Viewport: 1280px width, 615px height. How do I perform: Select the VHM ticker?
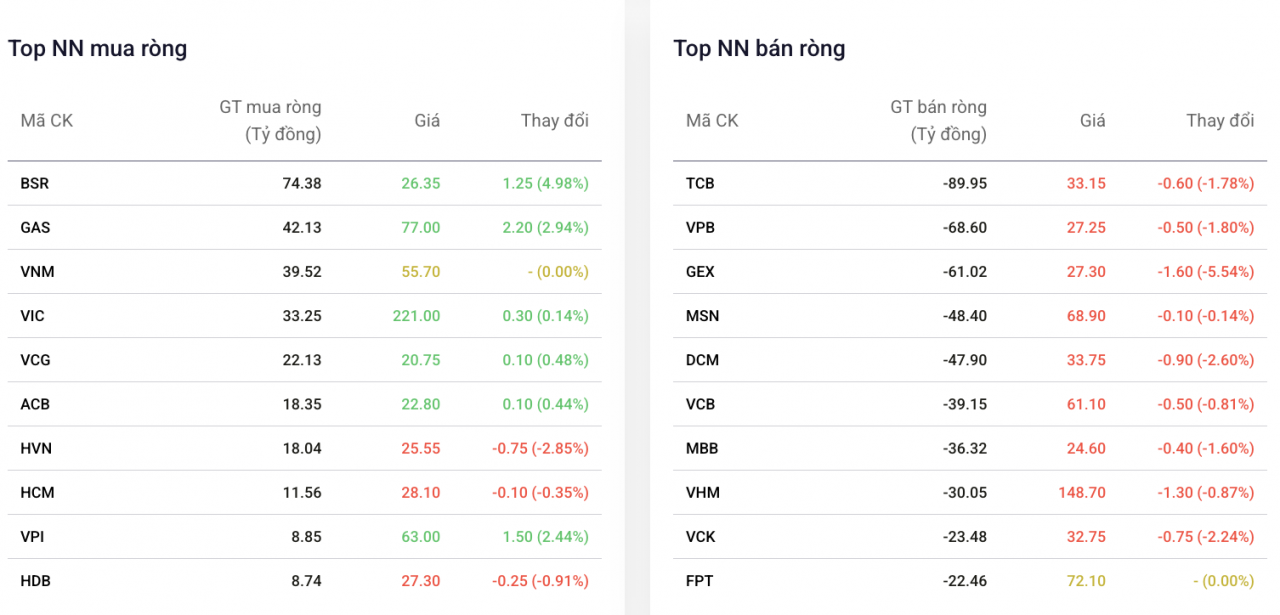coord(703,492)
